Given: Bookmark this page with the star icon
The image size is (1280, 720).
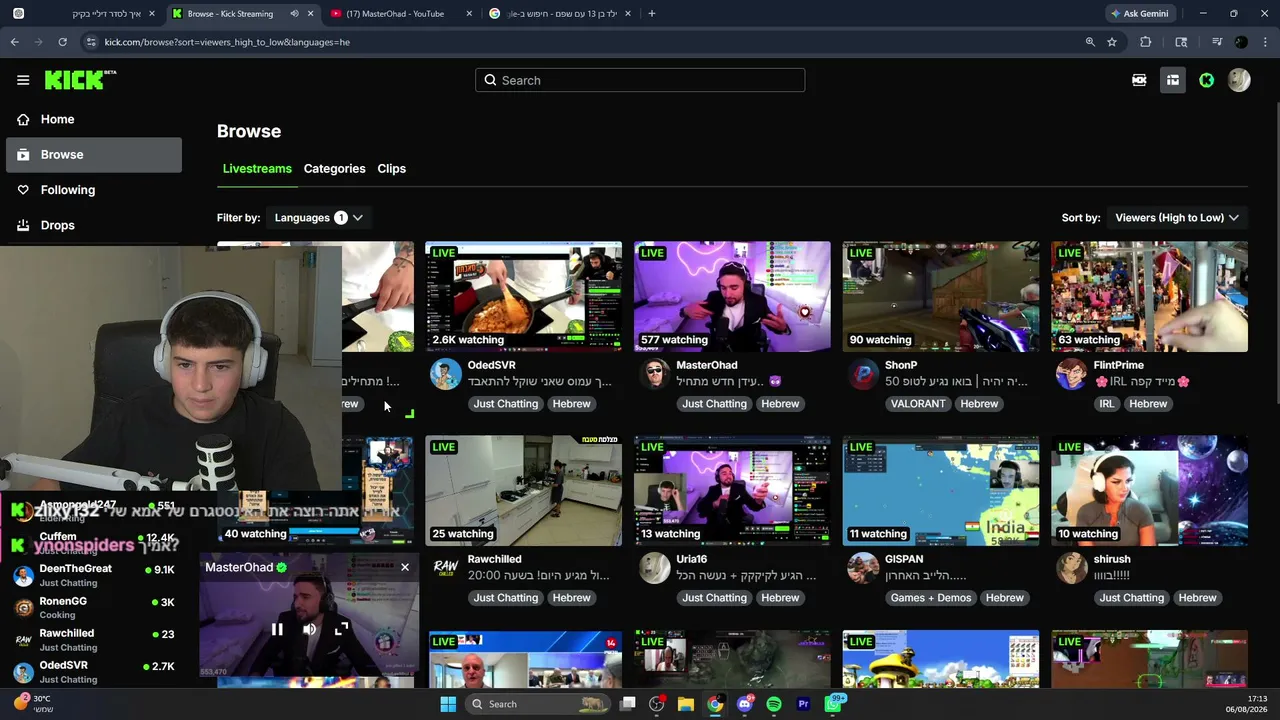Looking at the screenshot, I should (1112, 42).
